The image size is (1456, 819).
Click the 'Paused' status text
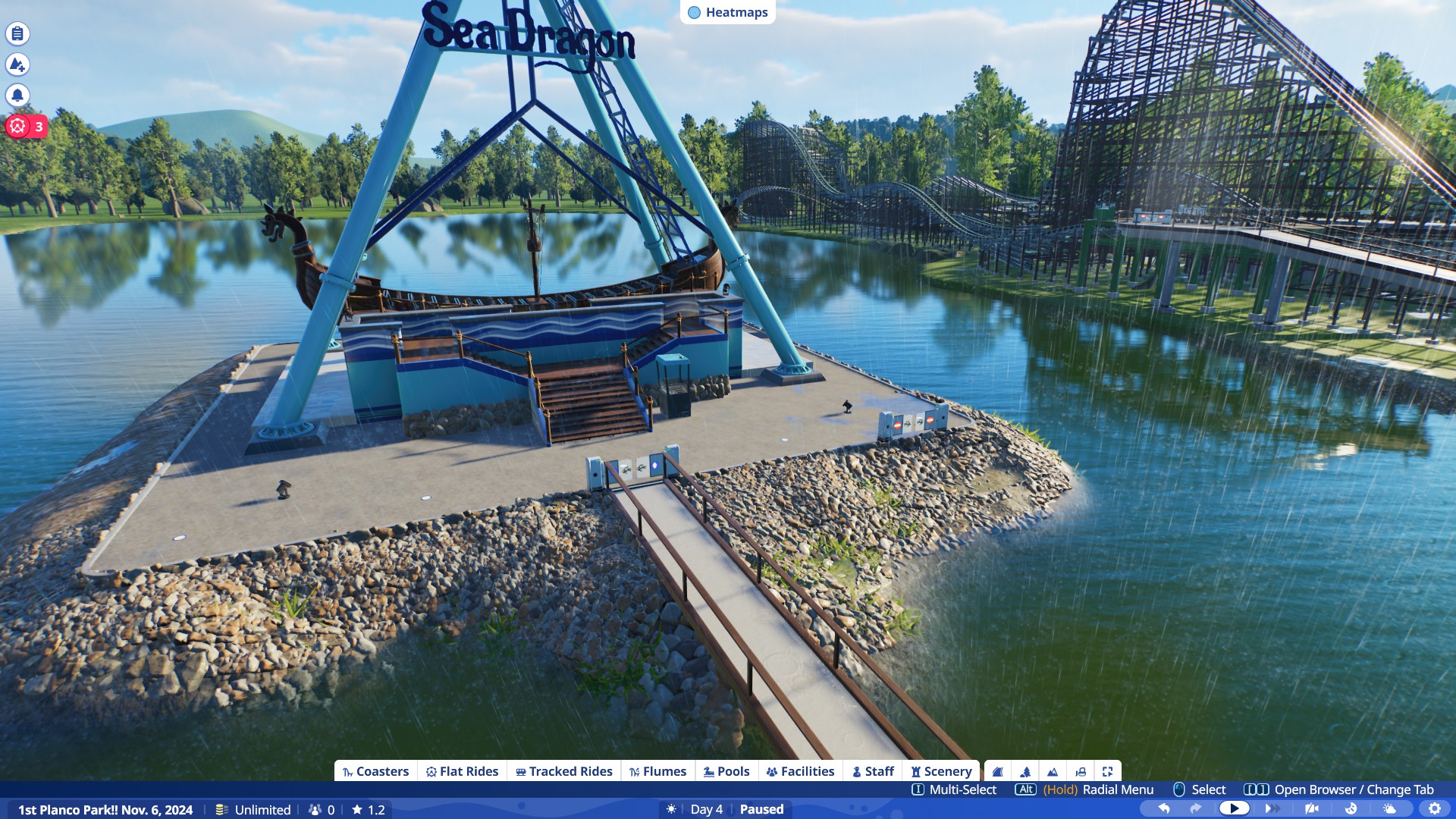point(761,809)
